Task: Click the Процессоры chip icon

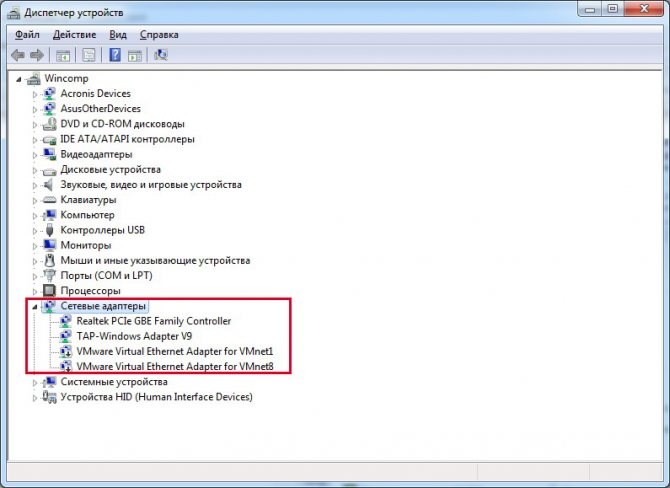Action: [x=50, y=291]
